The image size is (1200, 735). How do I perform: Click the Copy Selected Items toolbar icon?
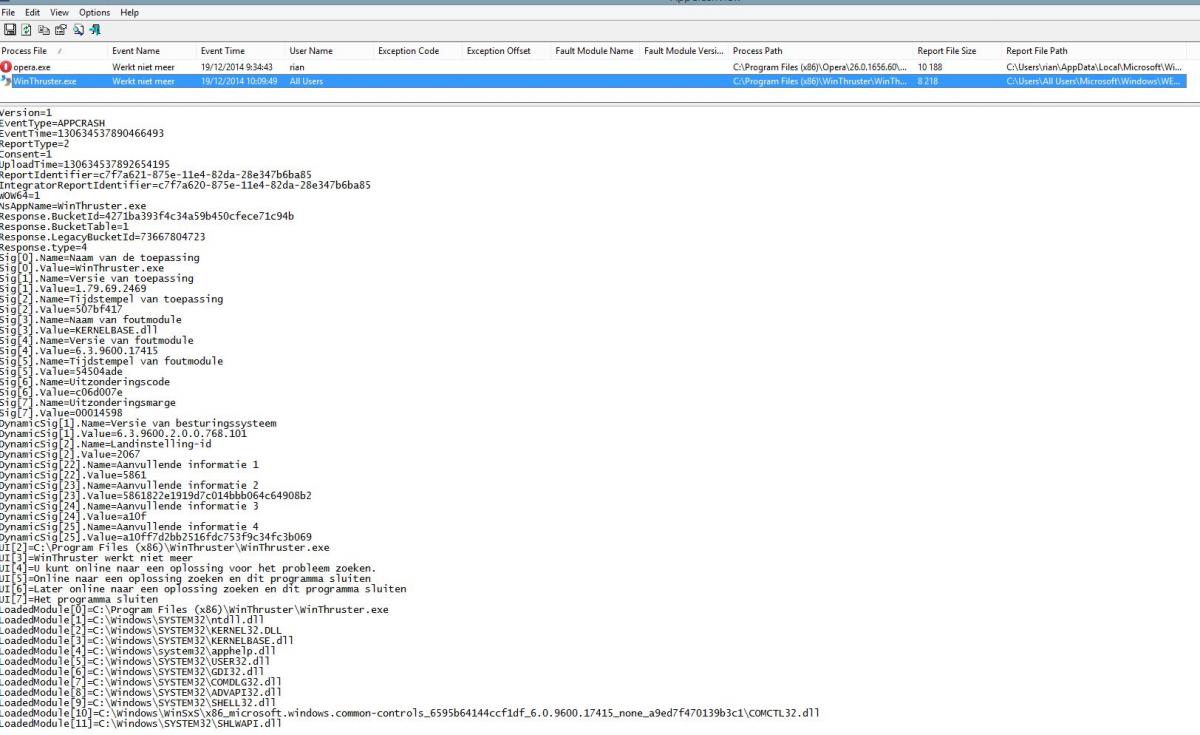click(43, 30)
